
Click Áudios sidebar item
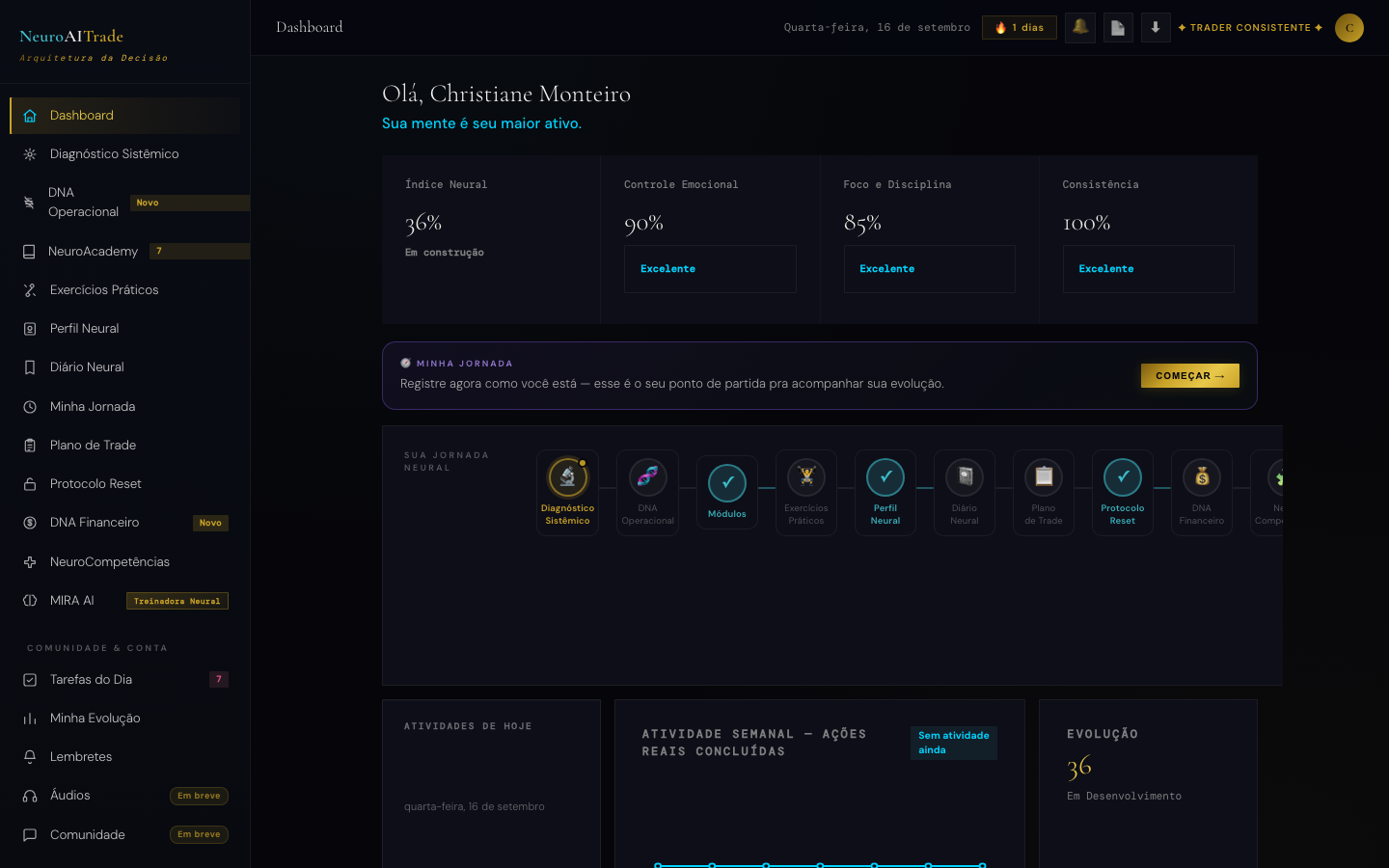tap(125, 796)
